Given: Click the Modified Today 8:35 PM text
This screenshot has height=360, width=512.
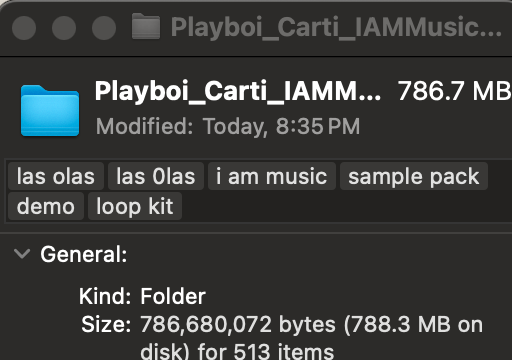Looking at the screenshot, I should 228,127.
